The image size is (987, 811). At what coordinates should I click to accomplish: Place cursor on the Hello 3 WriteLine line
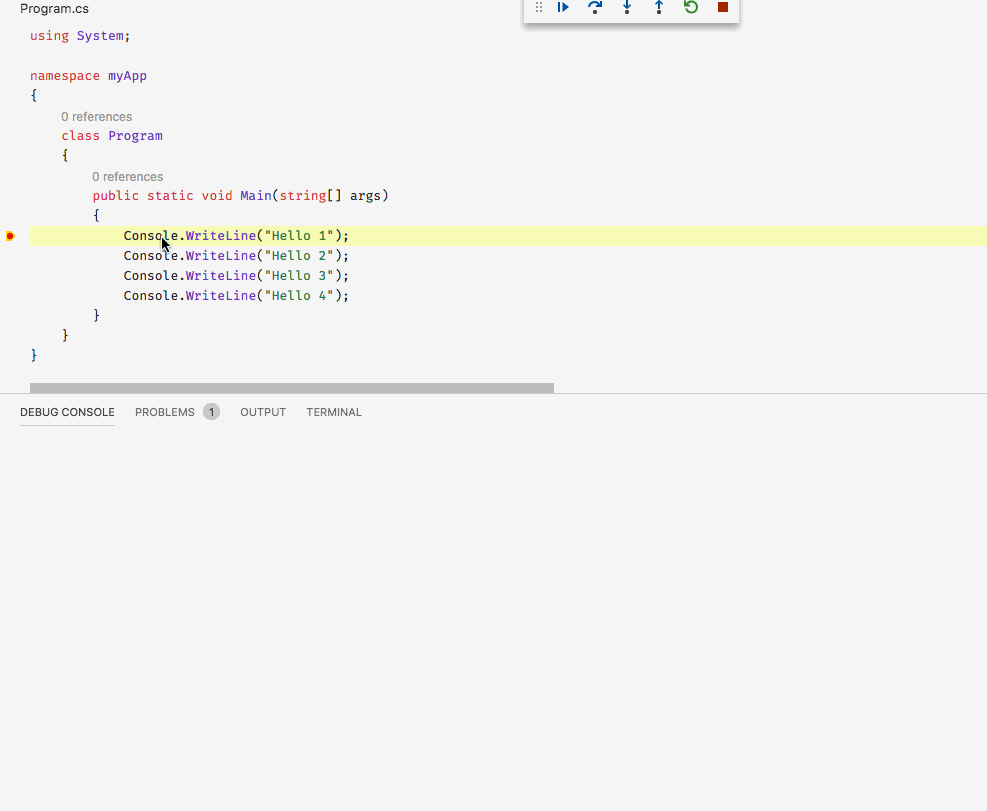point(235,275)
